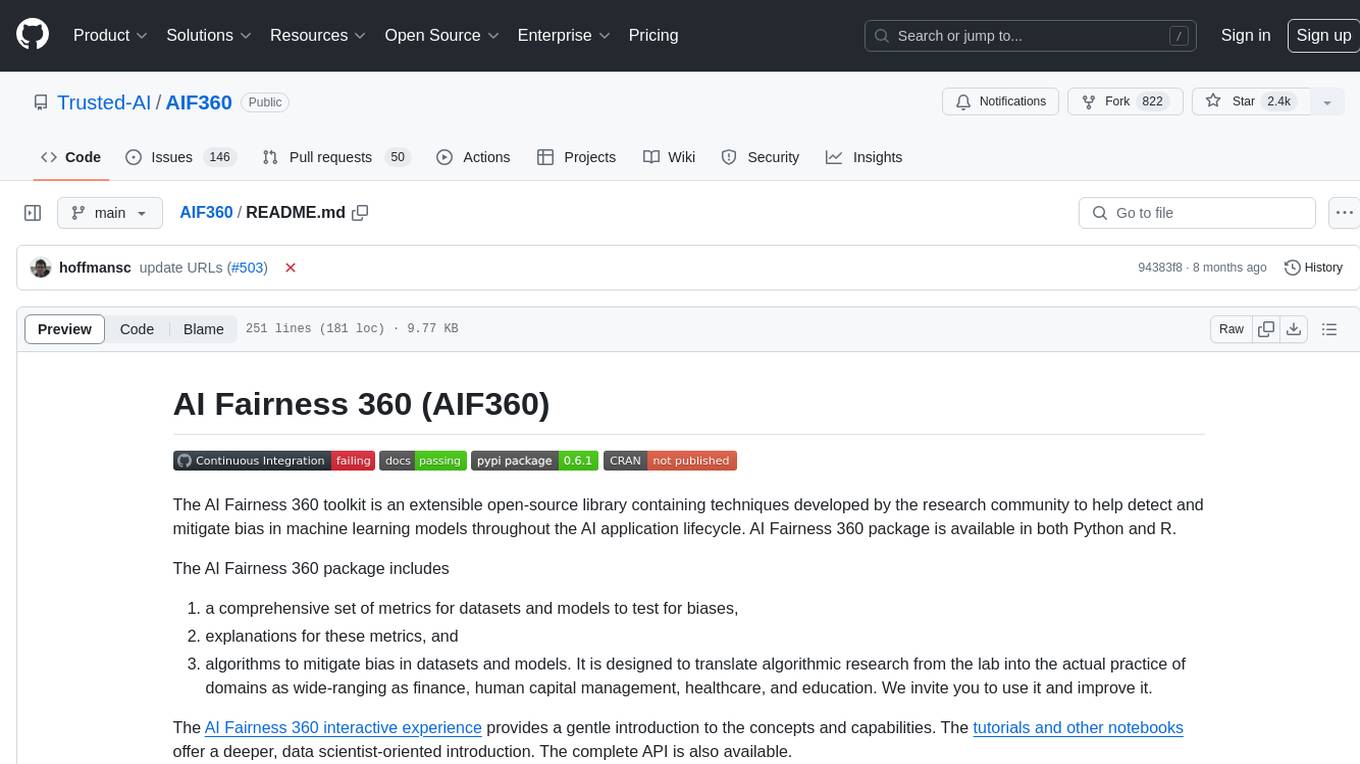Open the Projects tab
Viewport: 1360px width, 764px height.
pos(576,157)
